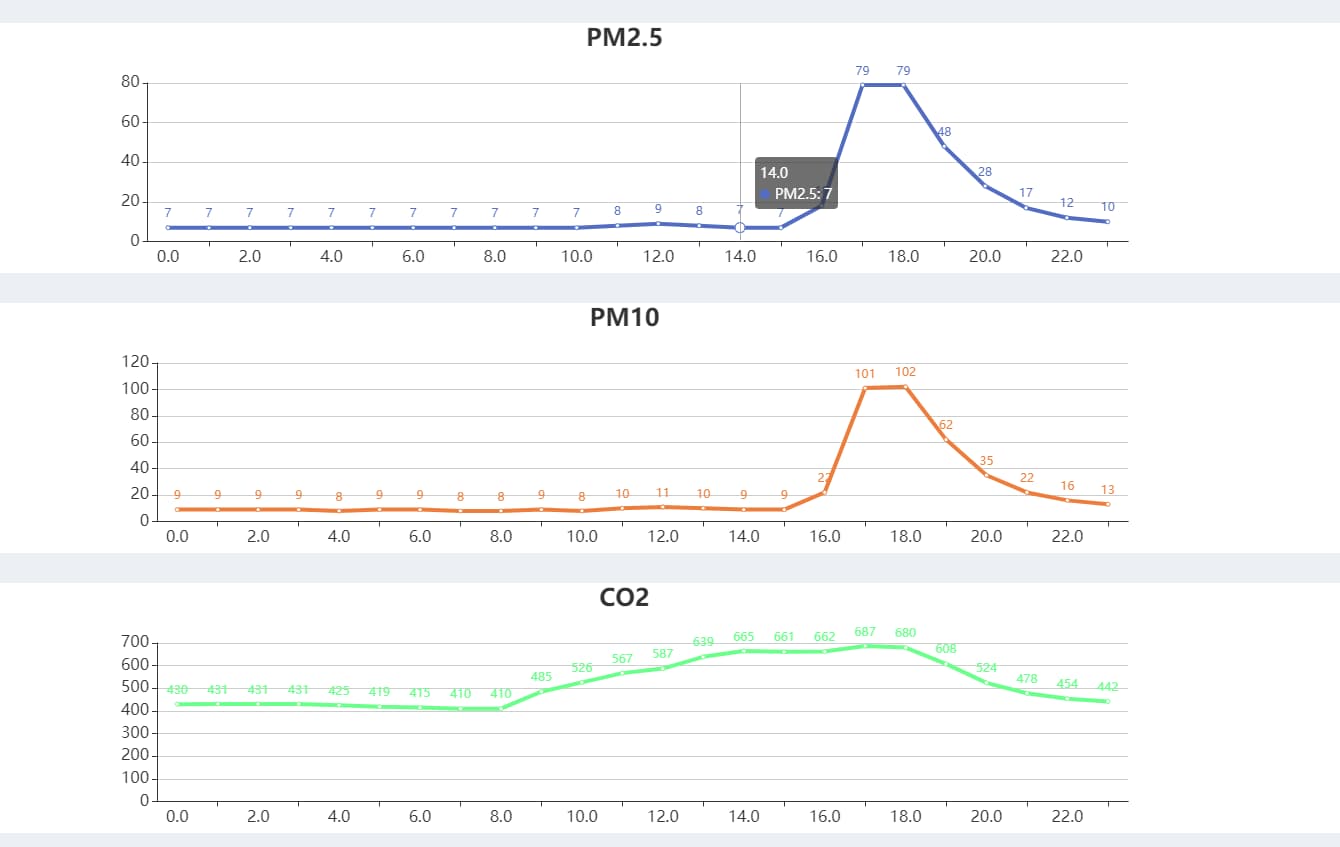
Task: Click the '18.0' x-axis label on PM10 chart
Action: [905, 536]
